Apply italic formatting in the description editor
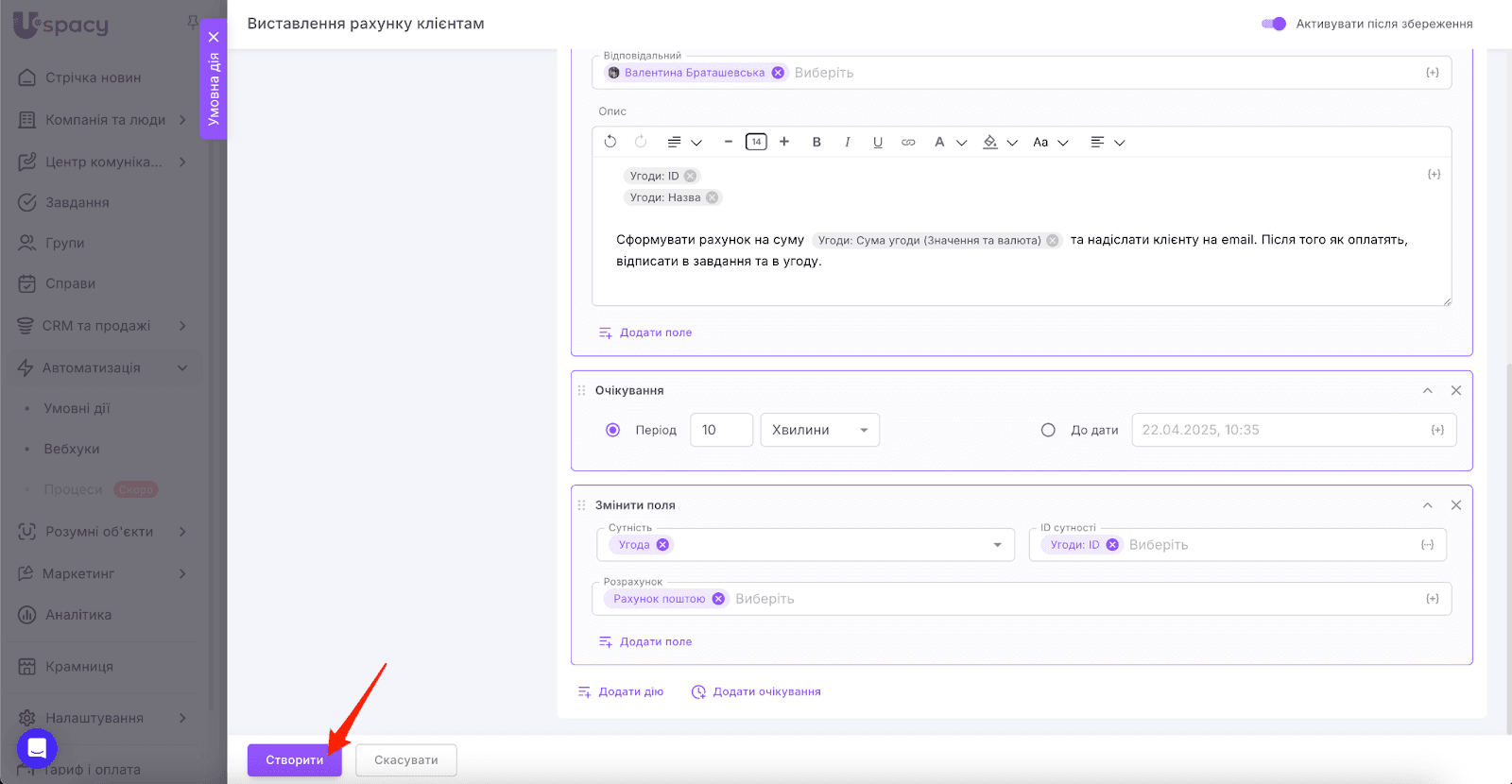Image resolution: width=1512 pixels, height=784 pixels. [847, 142]
